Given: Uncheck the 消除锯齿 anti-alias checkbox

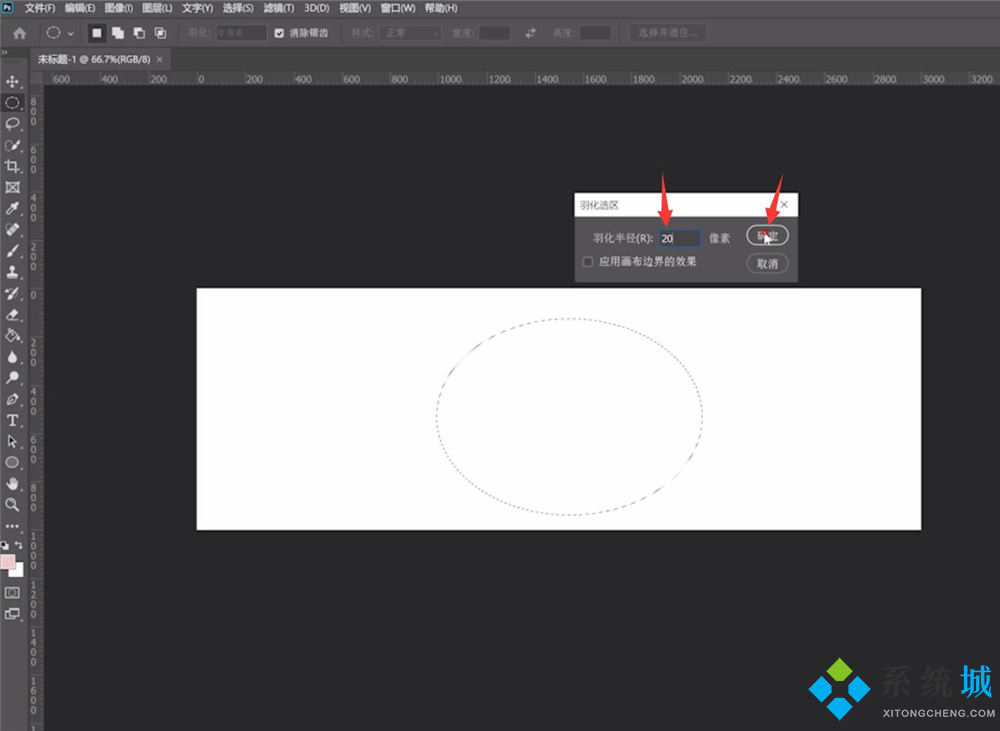Looking at the screenshot, I should pos(280,33).
